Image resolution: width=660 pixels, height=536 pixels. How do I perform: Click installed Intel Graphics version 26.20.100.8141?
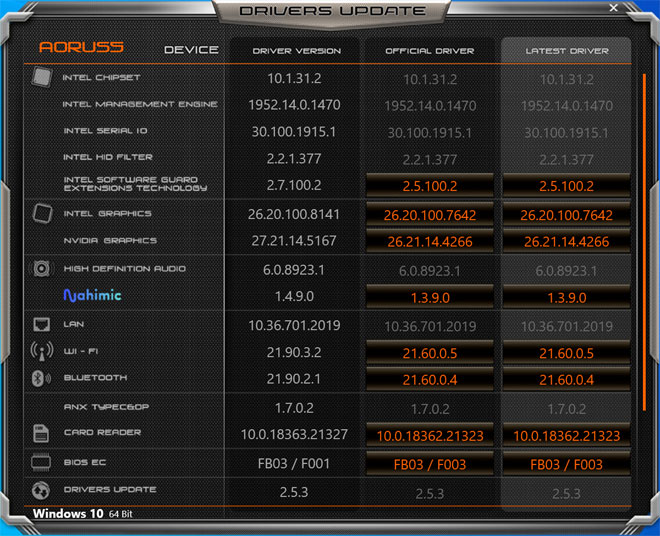coord(294,214)
